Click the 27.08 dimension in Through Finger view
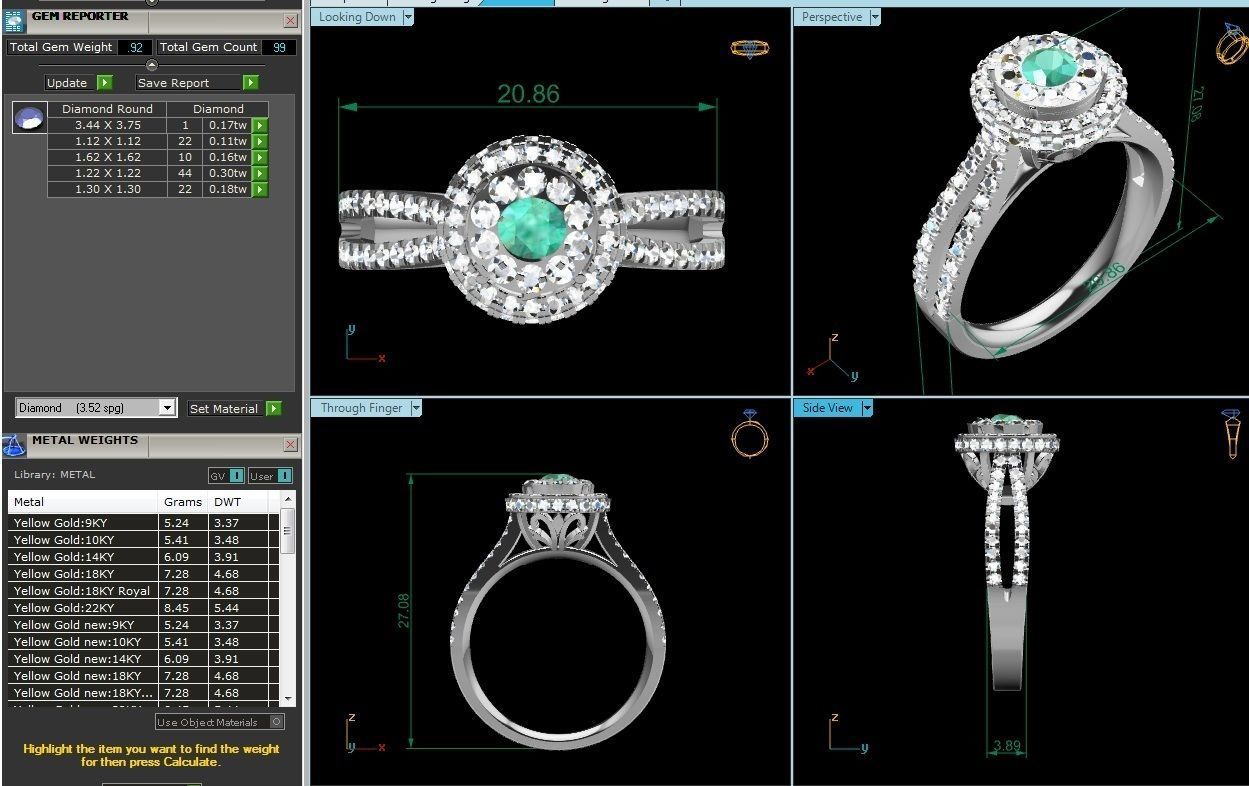Screen dimensions: 1249x786 click(x=404, y=610)
